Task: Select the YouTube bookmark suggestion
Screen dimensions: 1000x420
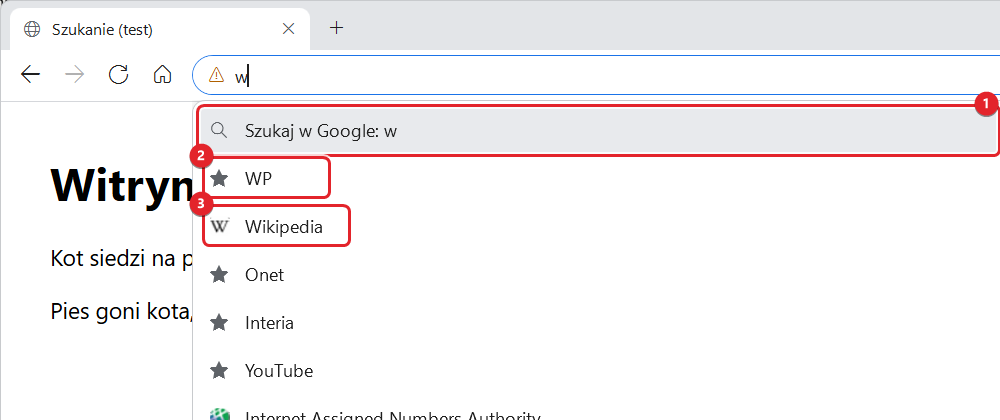Action: [x=596, y=370]
